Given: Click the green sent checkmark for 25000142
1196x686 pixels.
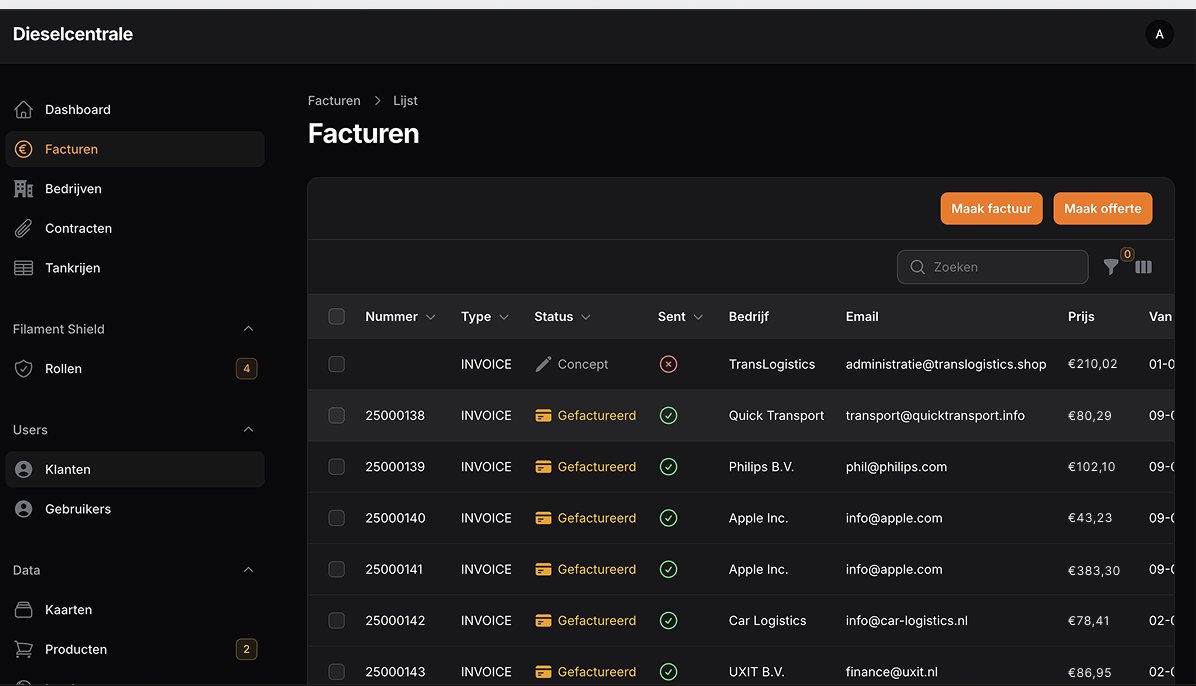Looking at the screenshot, I should coord(668,620).
